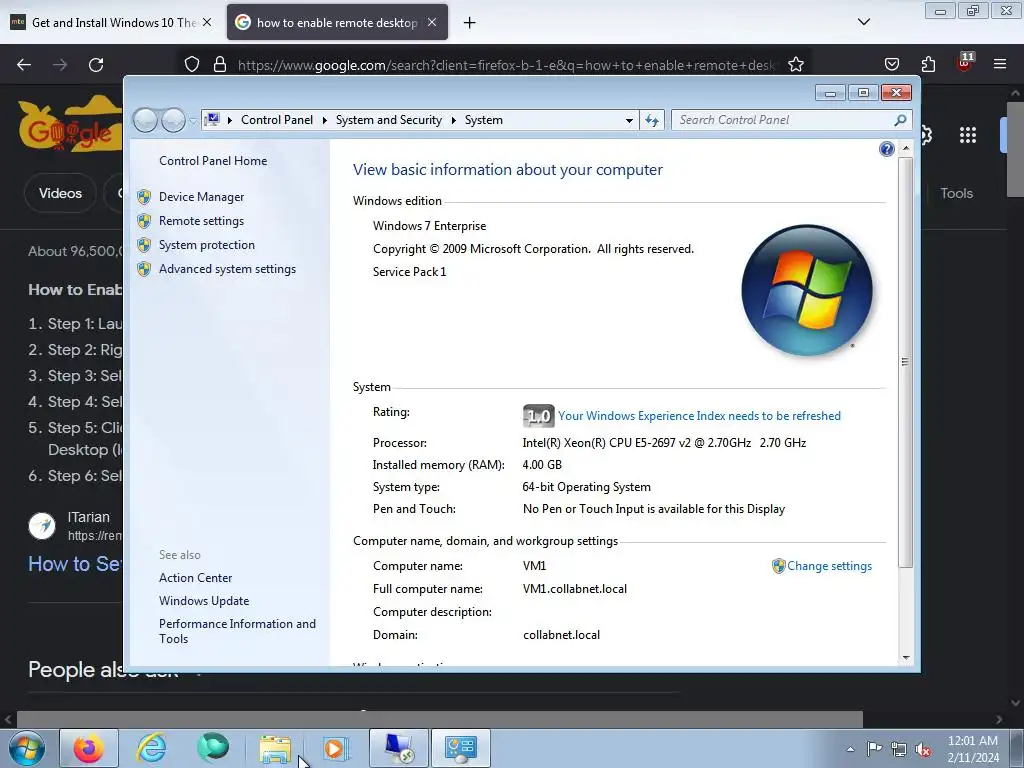The image size is (1024, 768).
Task: Open Windows Explorer folder taskbar icon
Action: 275,749
